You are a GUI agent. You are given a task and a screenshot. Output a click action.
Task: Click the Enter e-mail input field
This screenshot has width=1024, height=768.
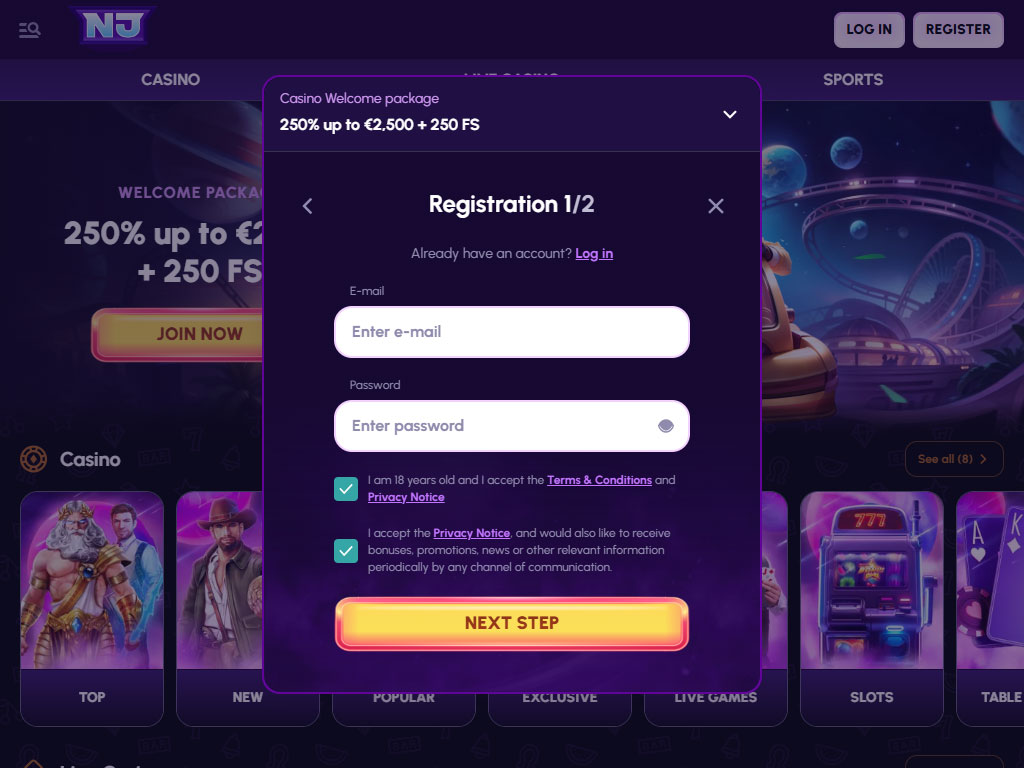(x=512, y=332)
